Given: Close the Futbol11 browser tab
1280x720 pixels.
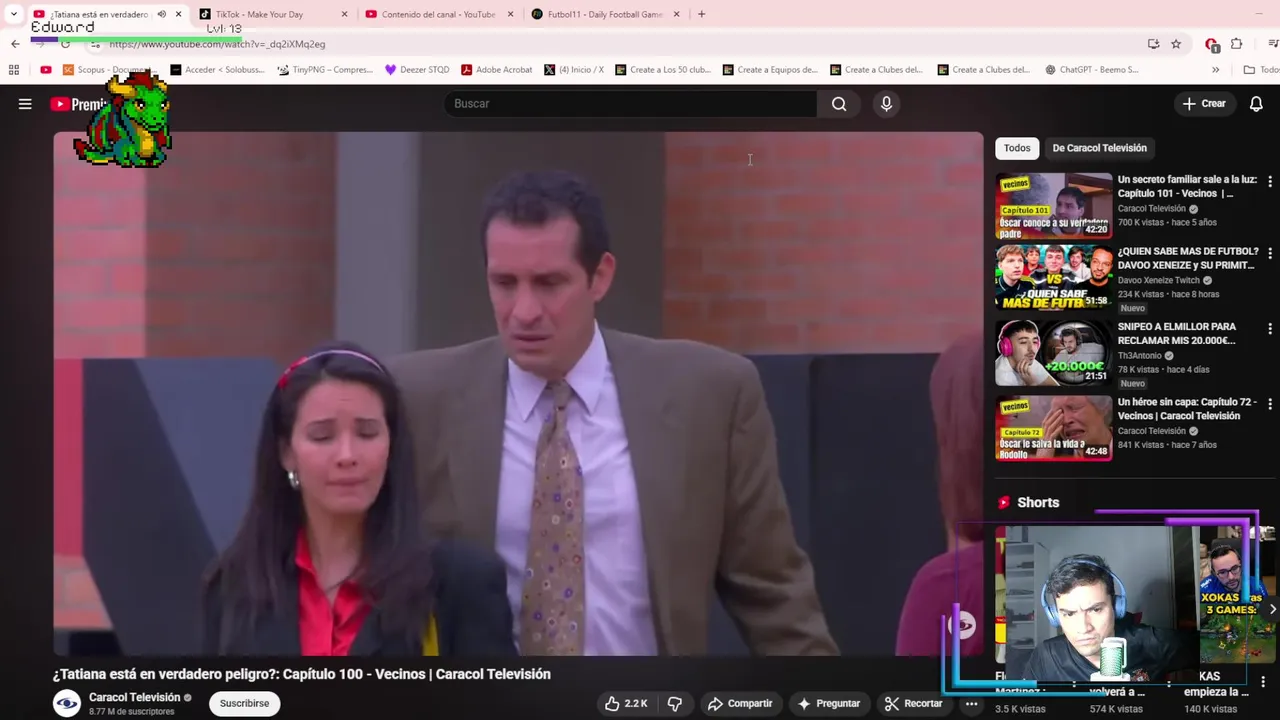Looking at the screenshot, I should pyautogui.click(x=677, y=14).
